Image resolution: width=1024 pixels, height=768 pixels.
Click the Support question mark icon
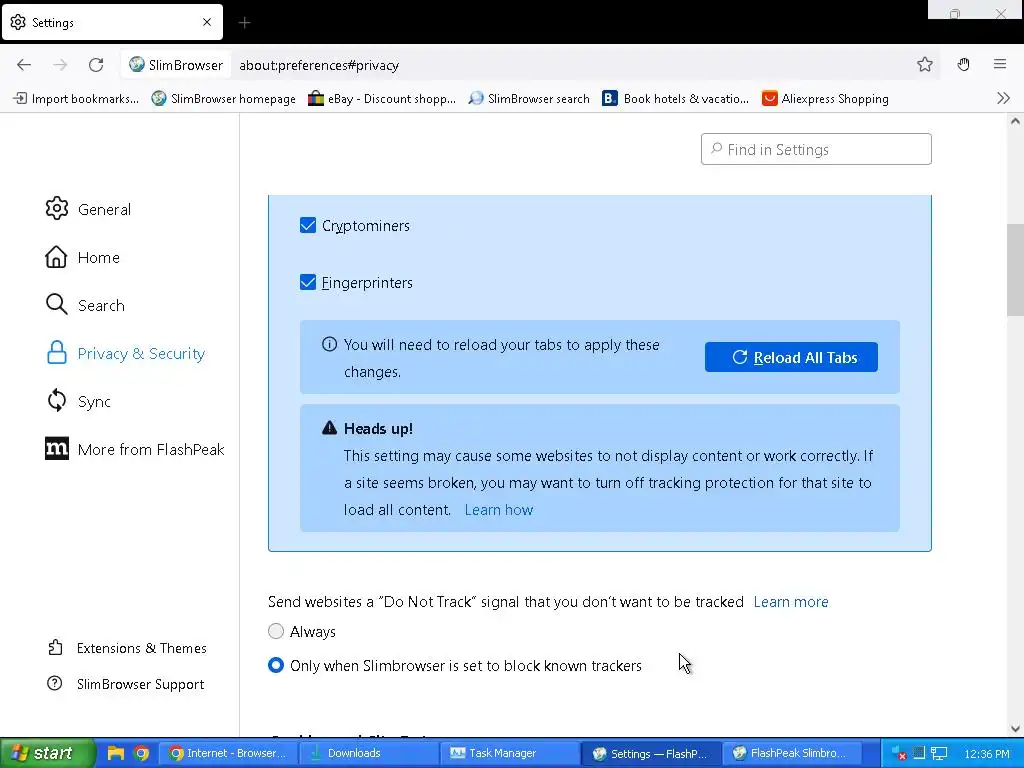coord(55,683)
